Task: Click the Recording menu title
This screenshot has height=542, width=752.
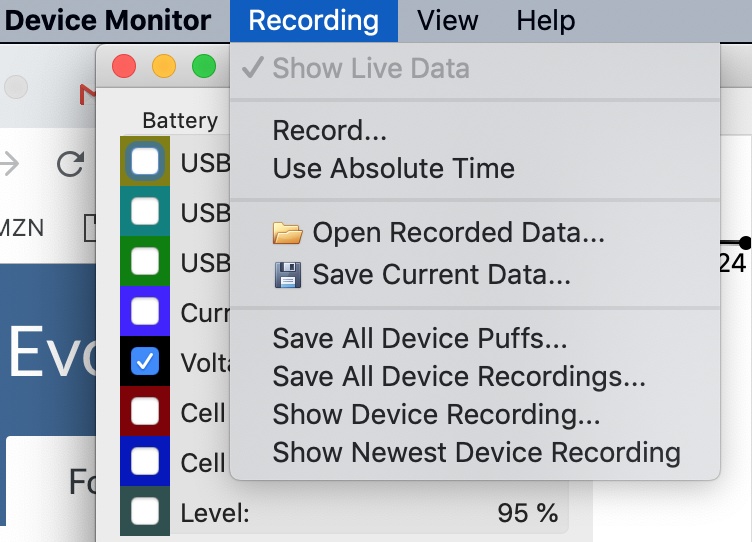Action: pyautogui.click(x=313, y=20)
